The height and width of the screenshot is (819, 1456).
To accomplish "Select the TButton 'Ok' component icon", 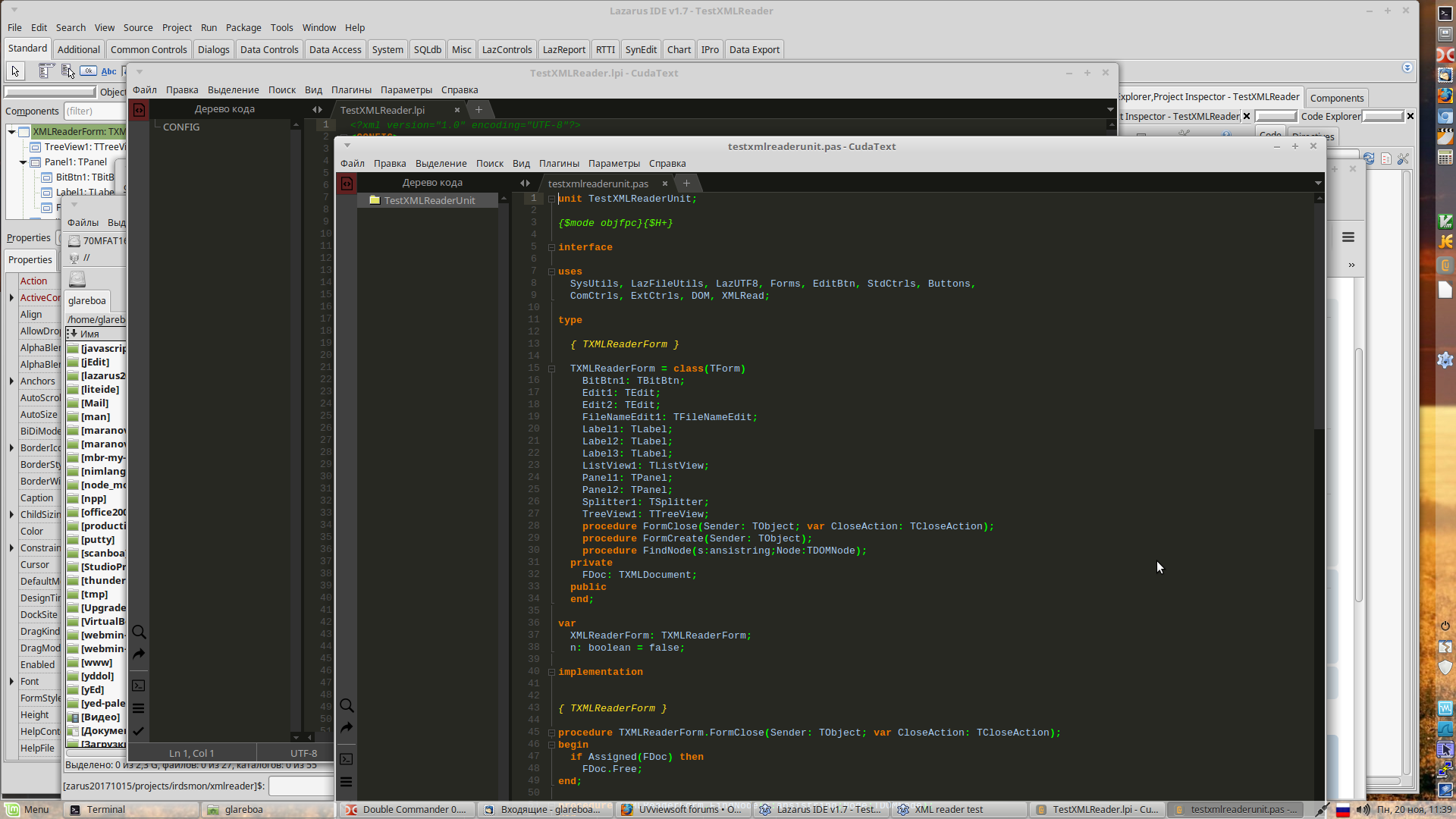I will pos(89,71).
